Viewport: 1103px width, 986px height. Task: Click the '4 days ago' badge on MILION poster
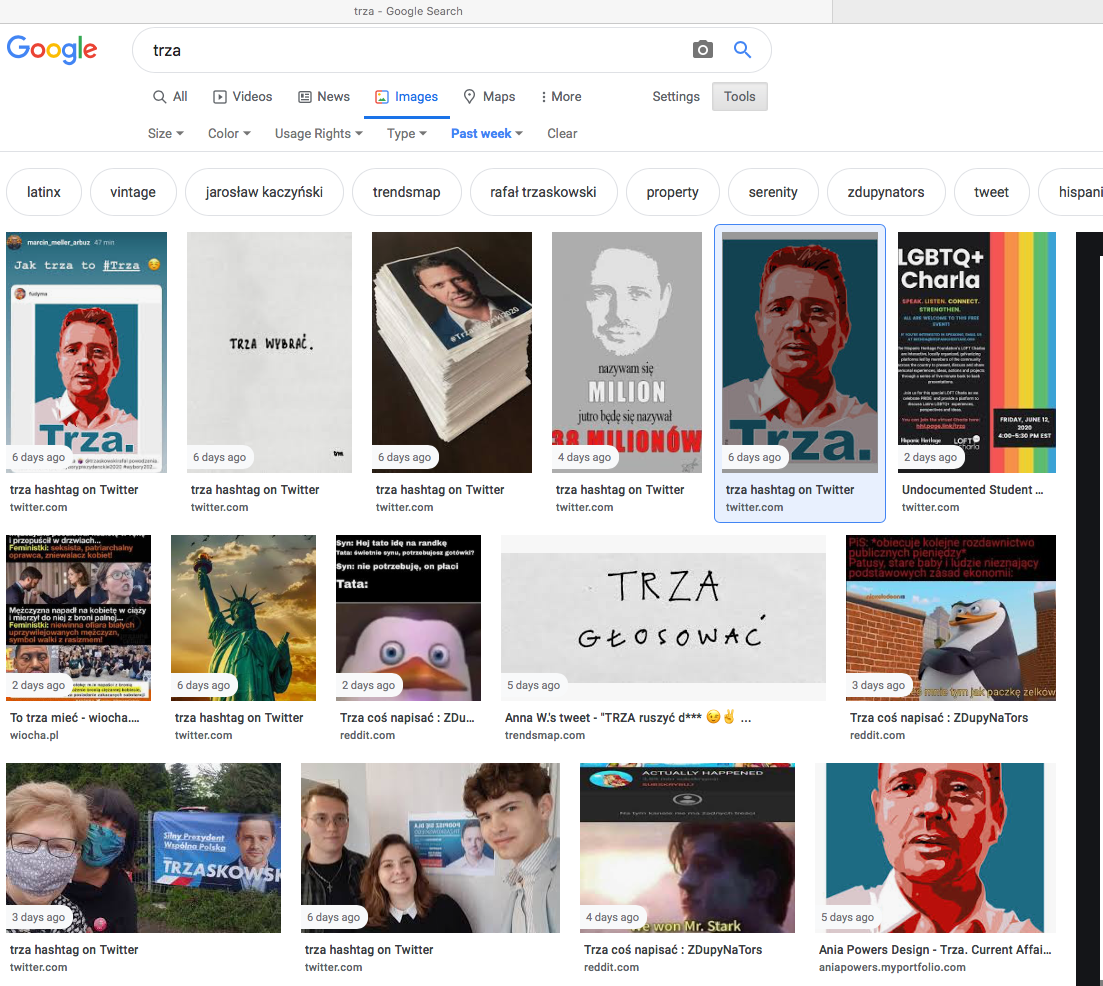tap(585, 457)
